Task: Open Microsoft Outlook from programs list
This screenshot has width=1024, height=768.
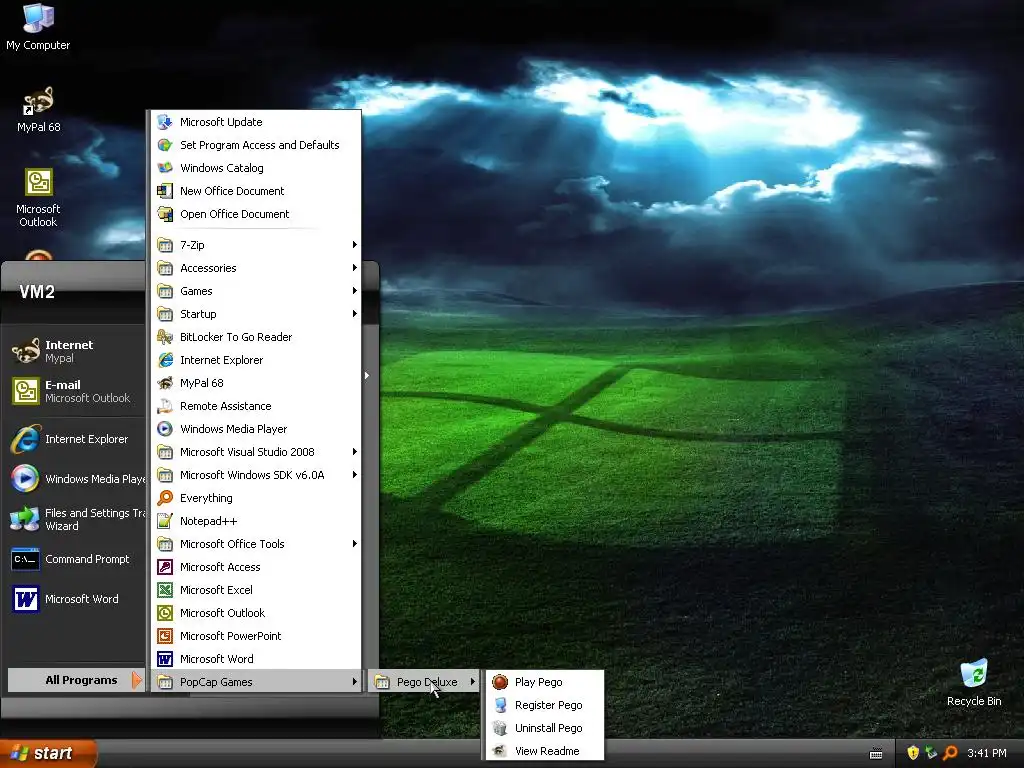Action: pyautogui.click(x=256, y=613)
